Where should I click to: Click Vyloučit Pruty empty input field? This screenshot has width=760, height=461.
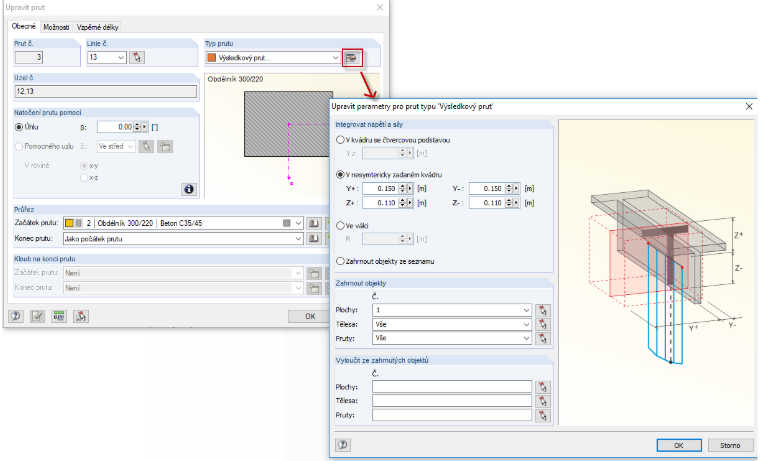tap(452, 415)
